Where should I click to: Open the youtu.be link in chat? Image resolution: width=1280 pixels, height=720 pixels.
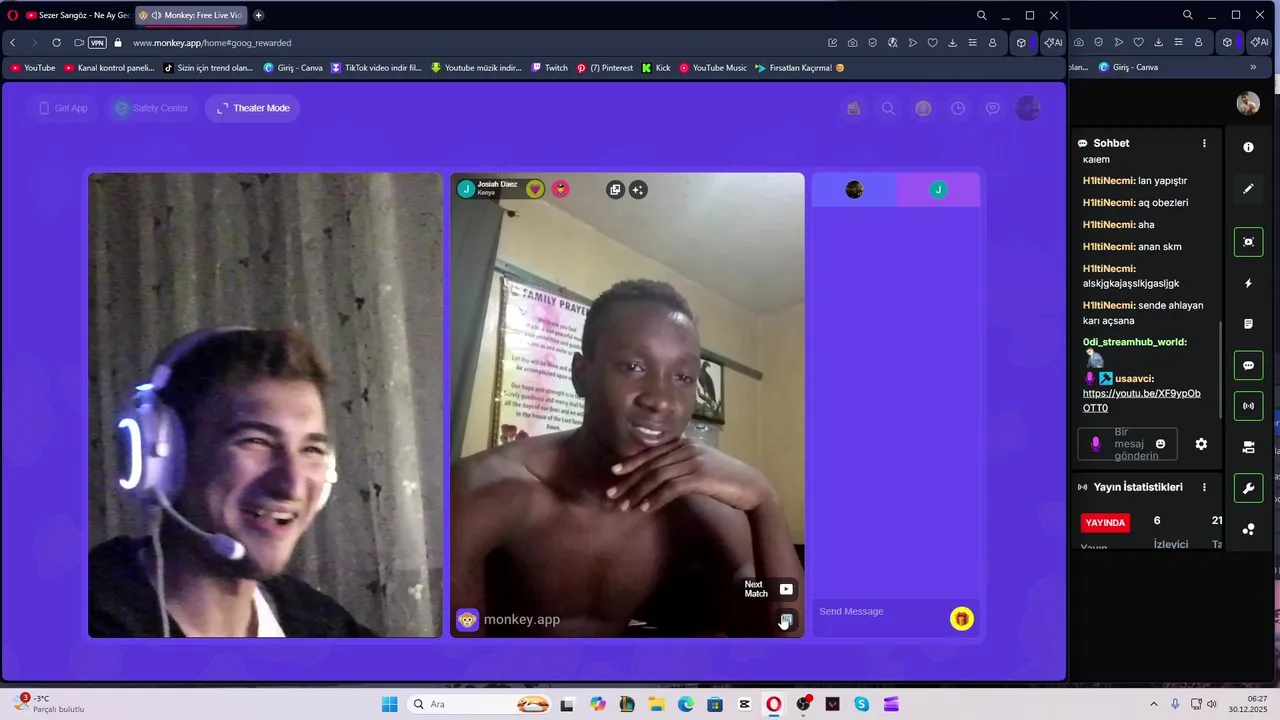point(1141,401)
